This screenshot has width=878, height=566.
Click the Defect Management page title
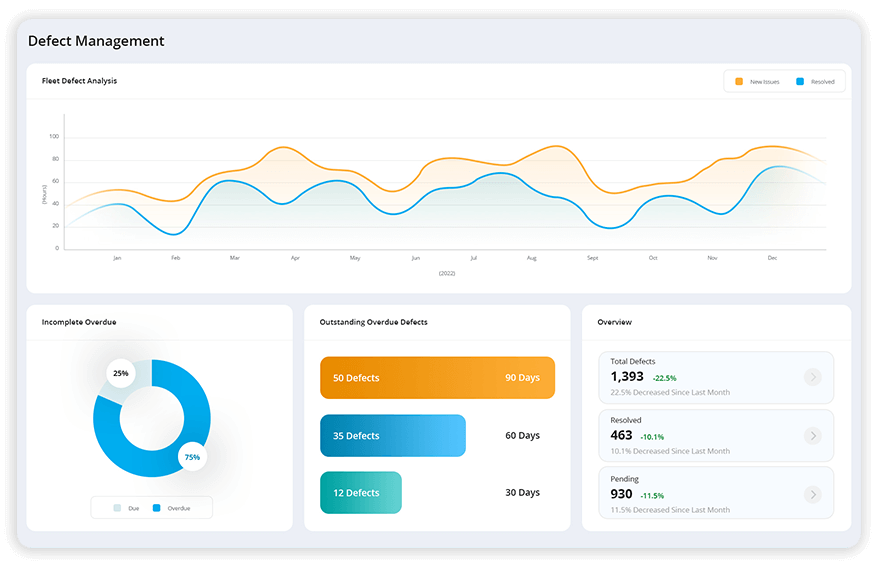click(96, 41)
